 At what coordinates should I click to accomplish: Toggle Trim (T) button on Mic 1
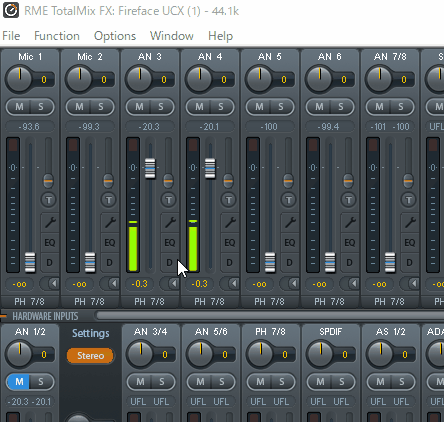tap(49, 200)
